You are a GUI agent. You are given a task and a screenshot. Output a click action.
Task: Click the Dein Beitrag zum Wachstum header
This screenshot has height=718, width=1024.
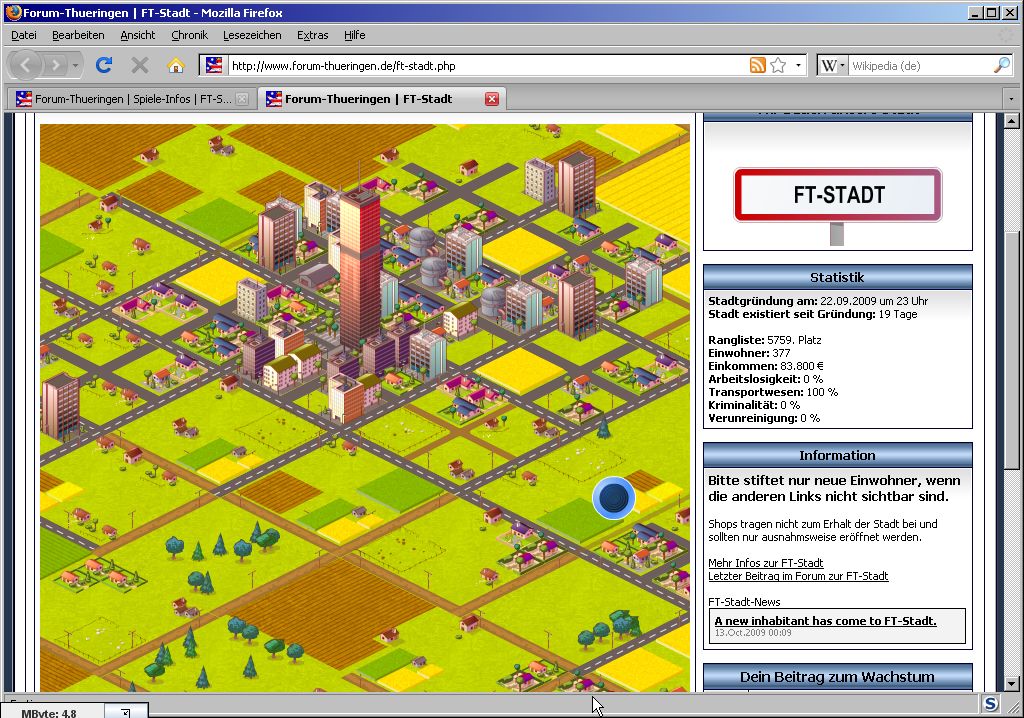coord(837,677)
